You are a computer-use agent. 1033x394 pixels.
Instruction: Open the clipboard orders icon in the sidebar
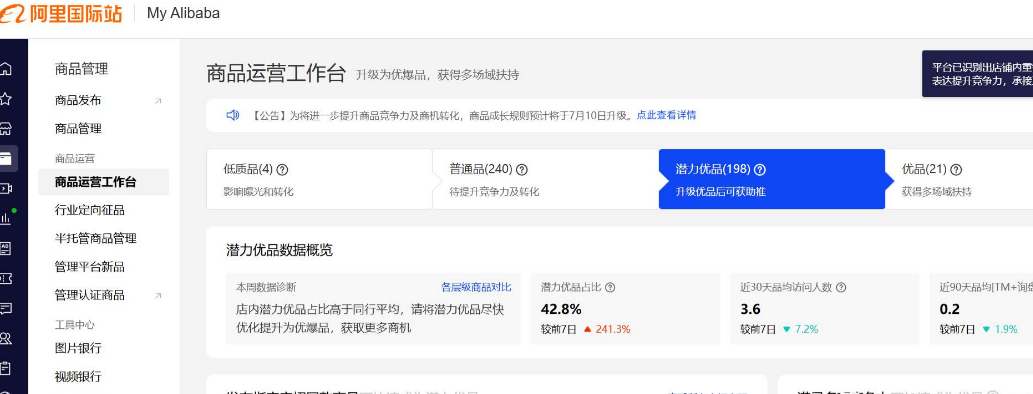(5, 368)
